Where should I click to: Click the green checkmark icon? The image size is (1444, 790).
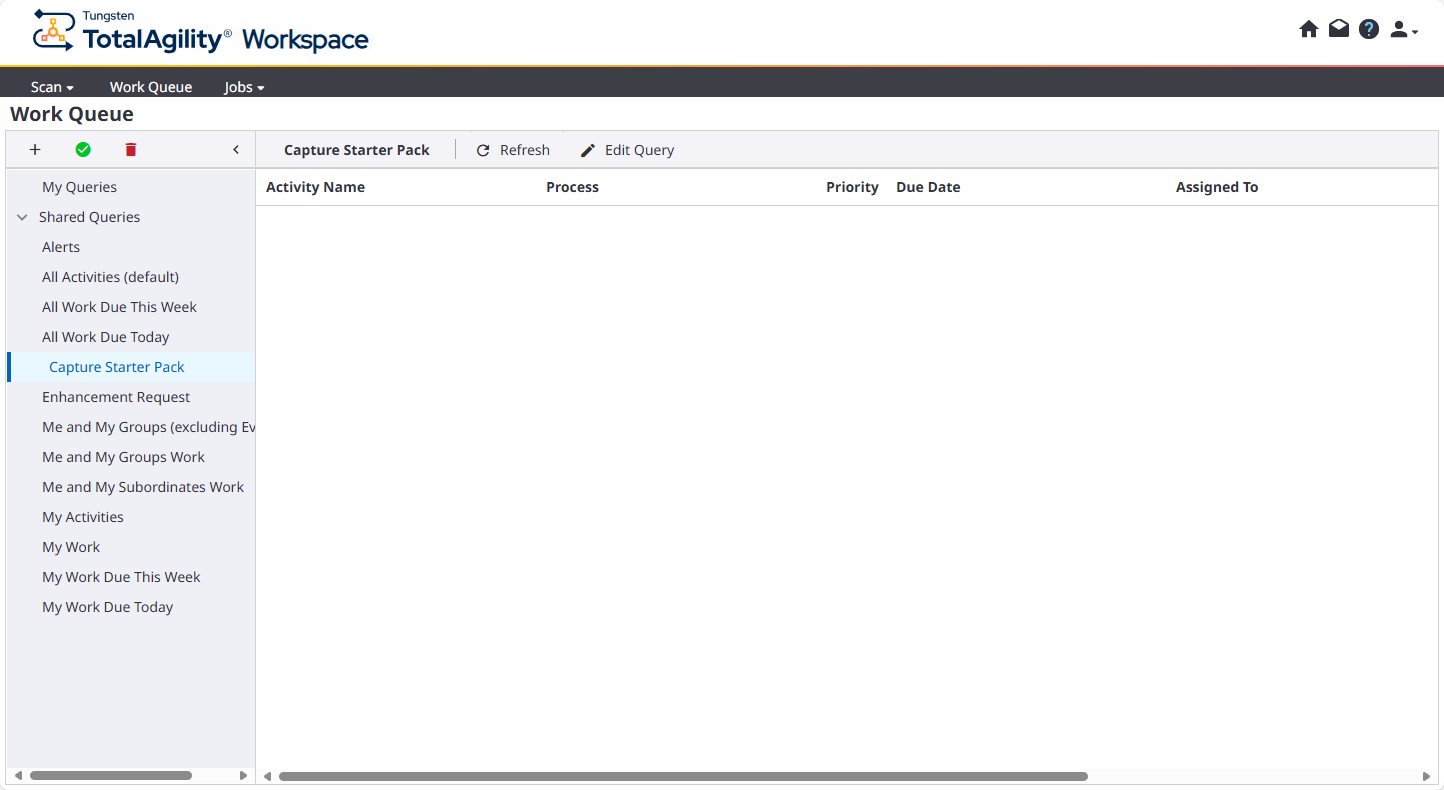pyautogui.click(x=83, y=150)
